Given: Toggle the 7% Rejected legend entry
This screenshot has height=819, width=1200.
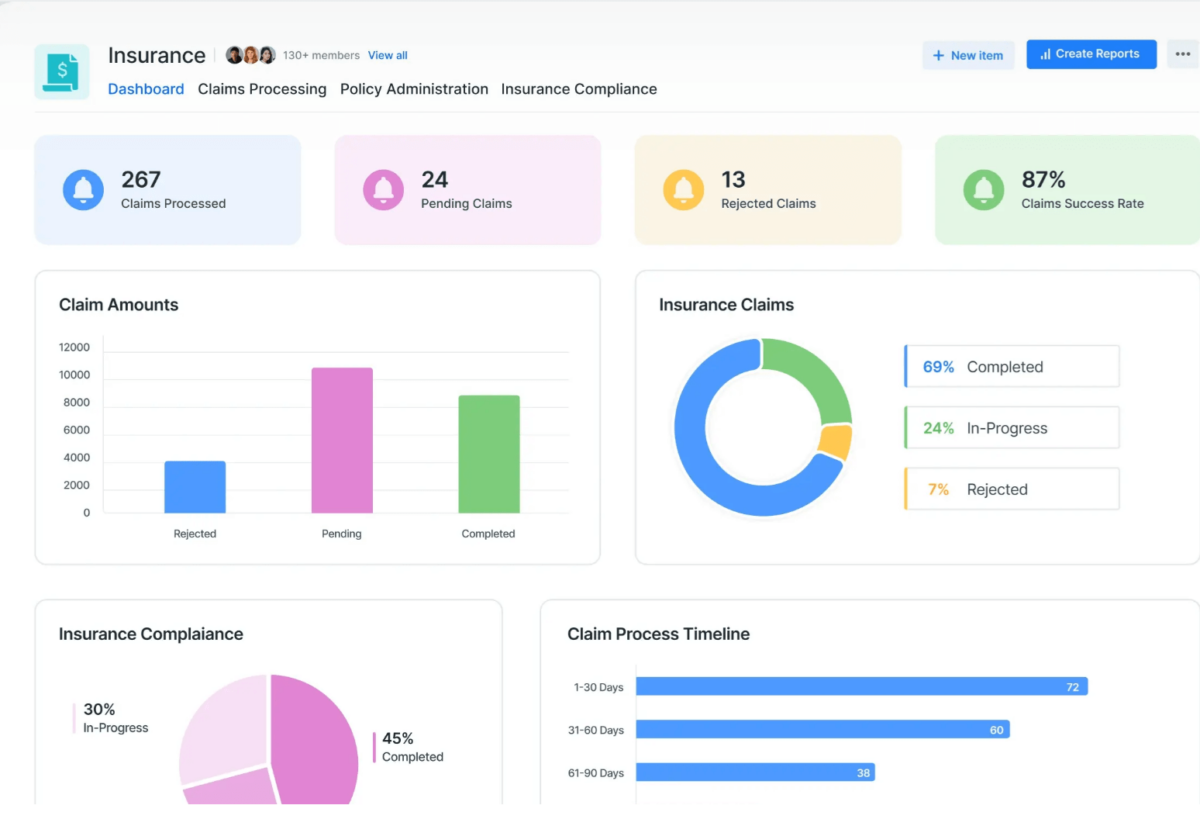Looking at the screenshot, I should 1010,488.
